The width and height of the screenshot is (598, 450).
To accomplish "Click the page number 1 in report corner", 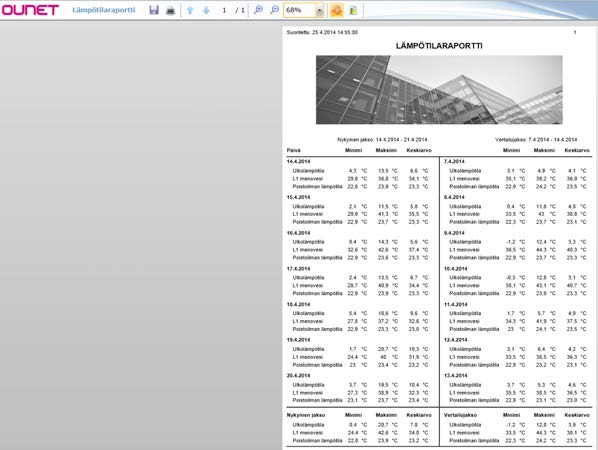I will [x=575, y=32].
